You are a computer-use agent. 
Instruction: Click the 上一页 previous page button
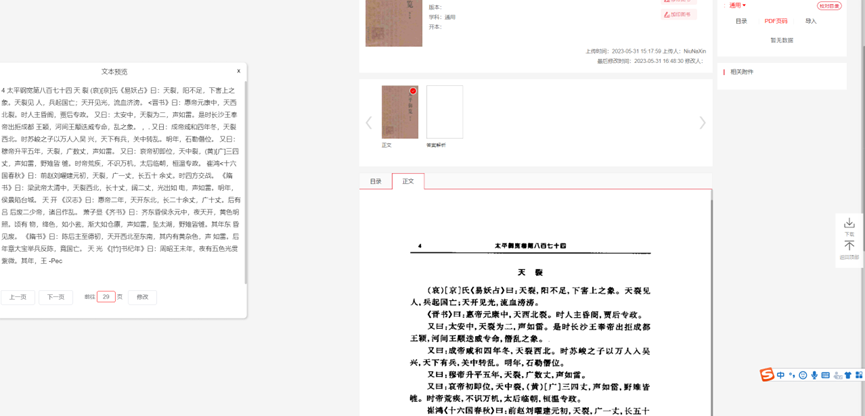coord(18,297)
